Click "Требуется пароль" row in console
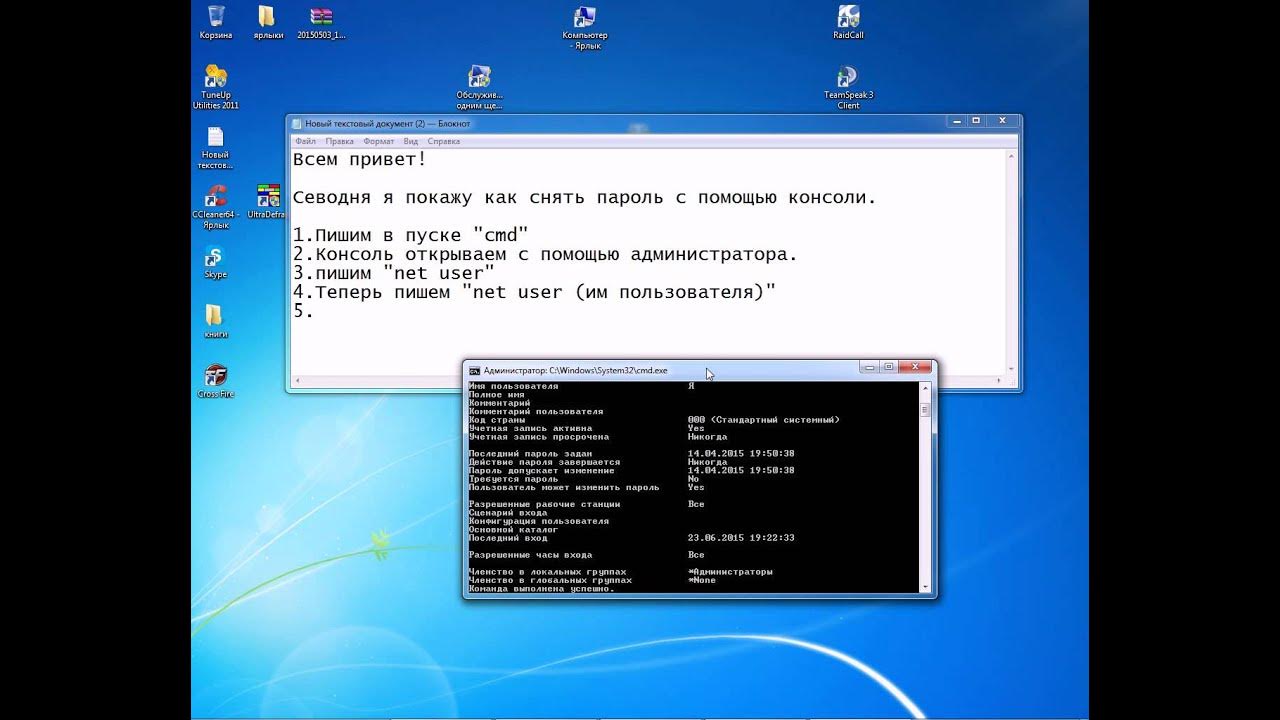 (x=586, y=479)
